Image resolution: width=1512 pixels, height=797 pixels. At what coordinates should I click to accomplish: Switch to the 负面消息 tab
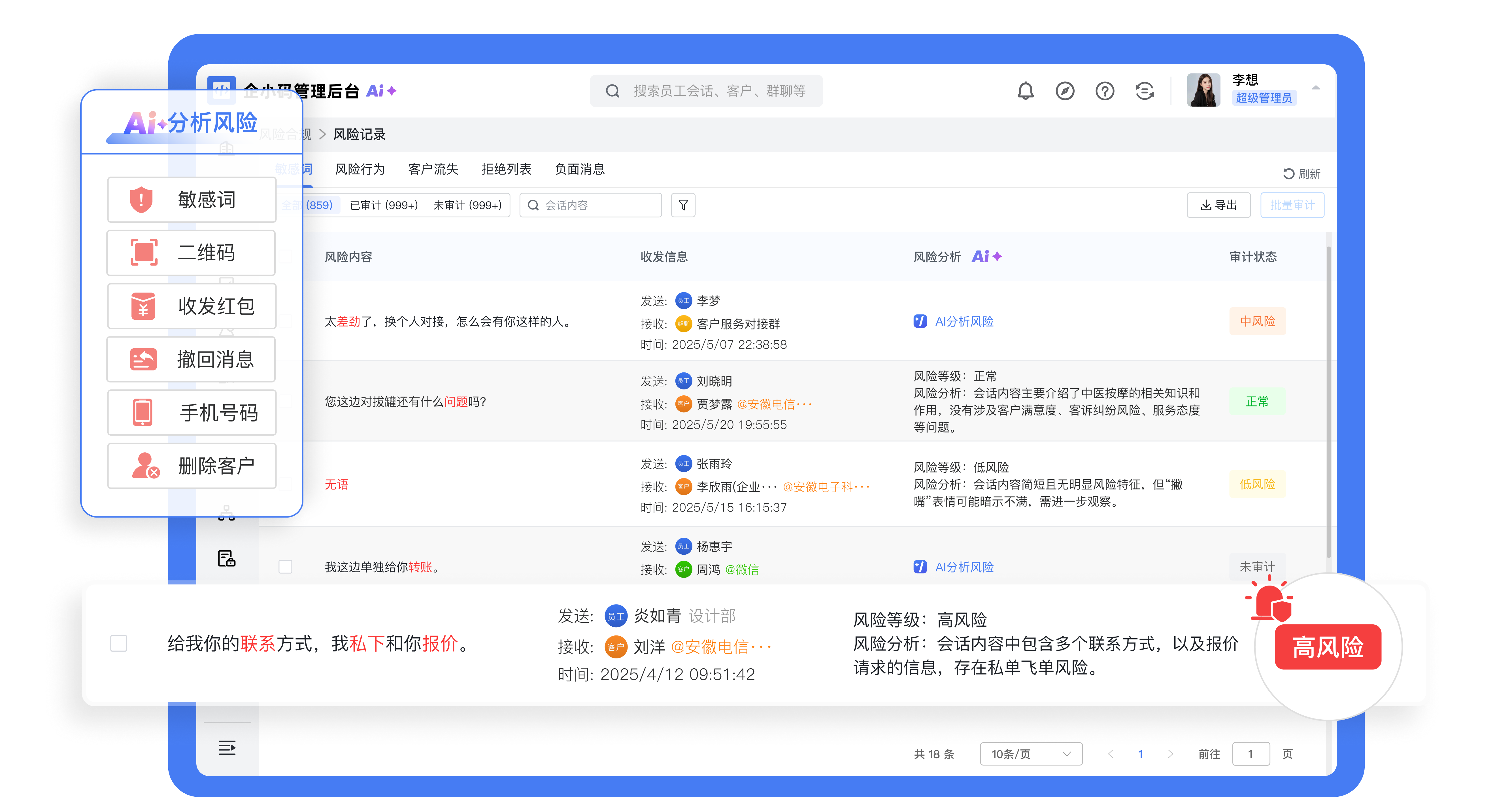579,169
